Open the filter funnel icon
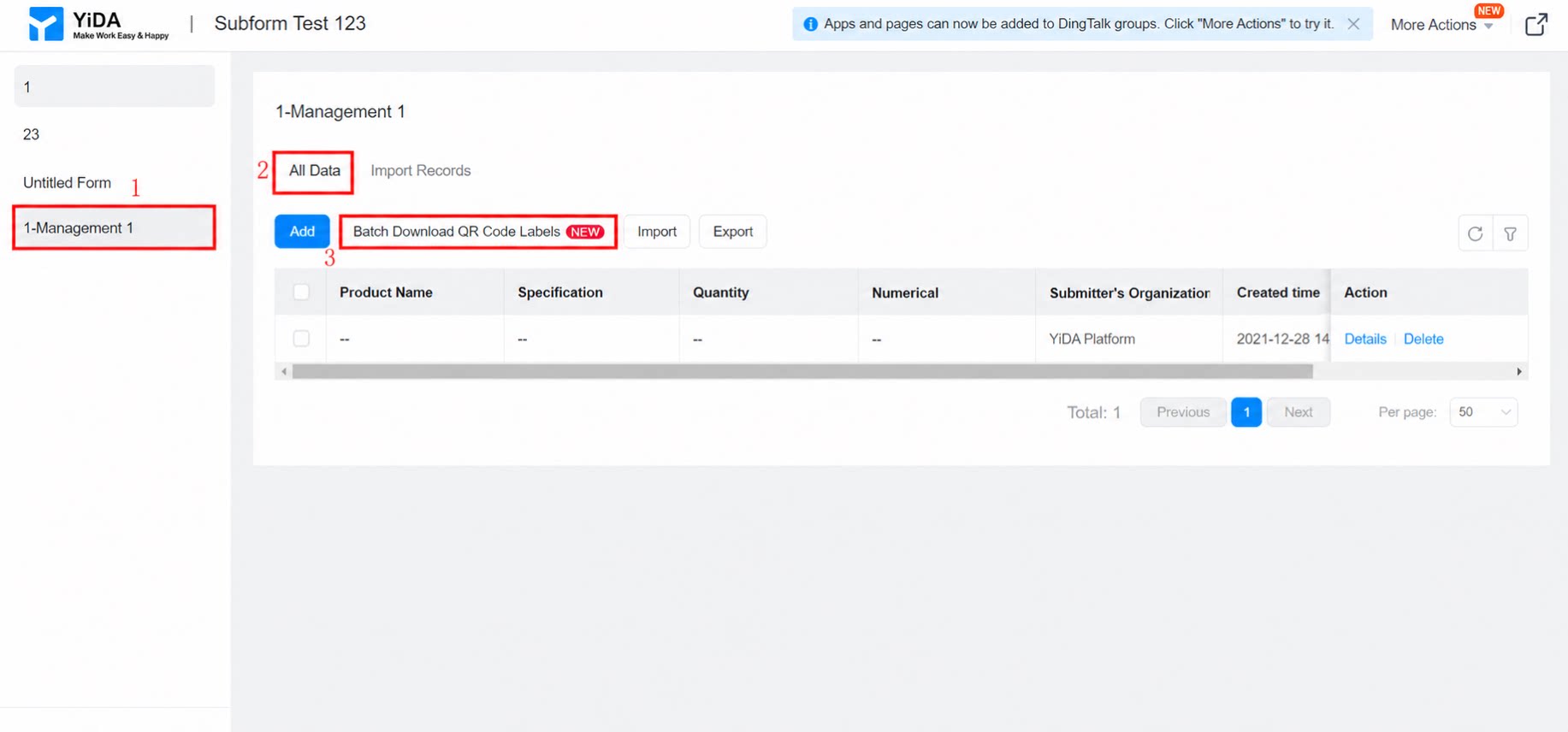 pos(1510,233)
